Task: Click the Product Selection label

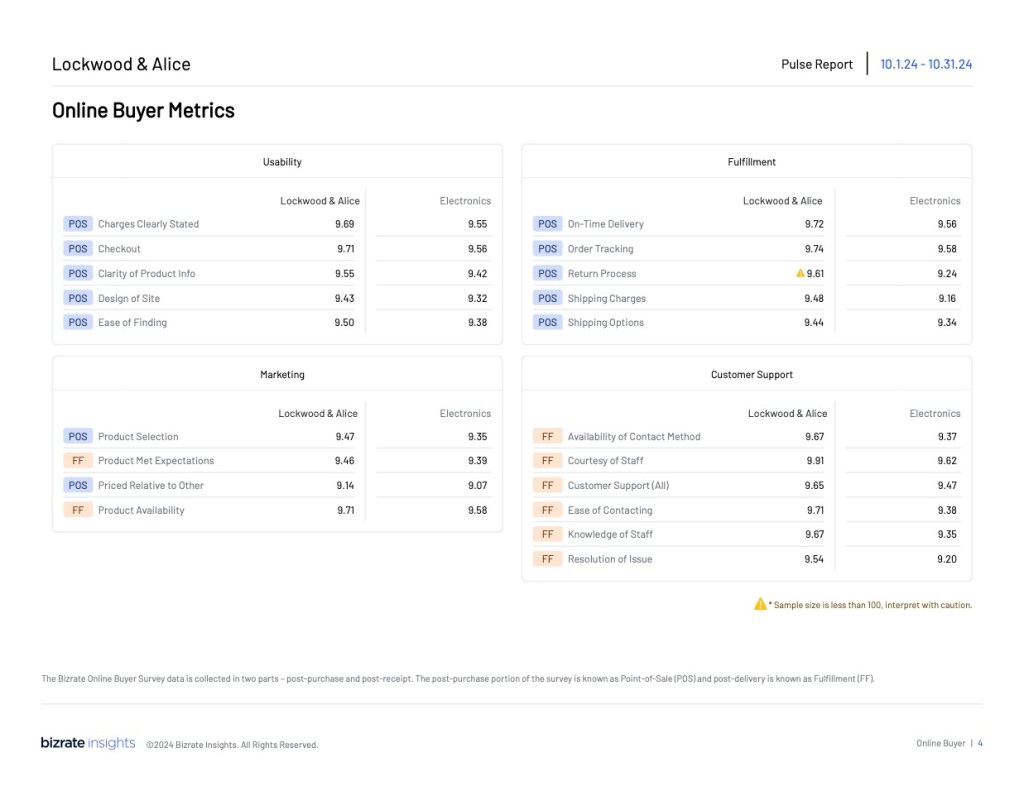Action: click(138, 436)
